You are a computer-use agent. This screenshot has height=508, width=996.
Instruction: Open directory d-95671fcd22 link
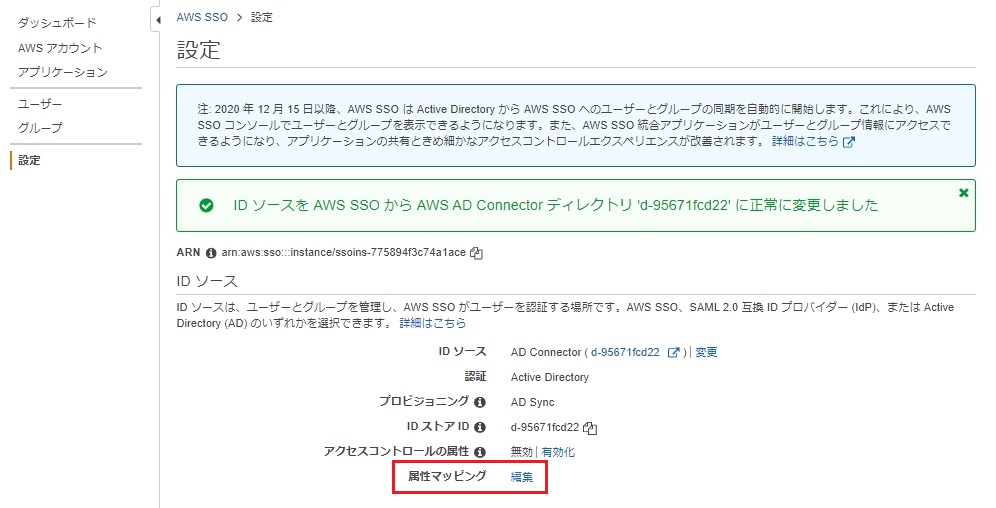[626, 352]
